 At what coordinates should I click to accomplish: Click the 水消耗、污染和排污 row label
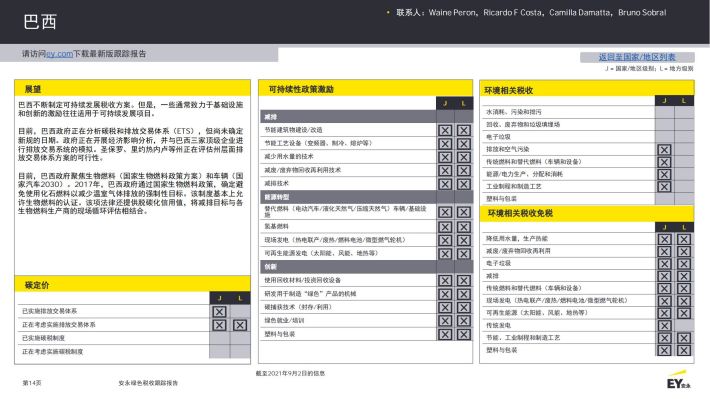[x=513, y=112]
